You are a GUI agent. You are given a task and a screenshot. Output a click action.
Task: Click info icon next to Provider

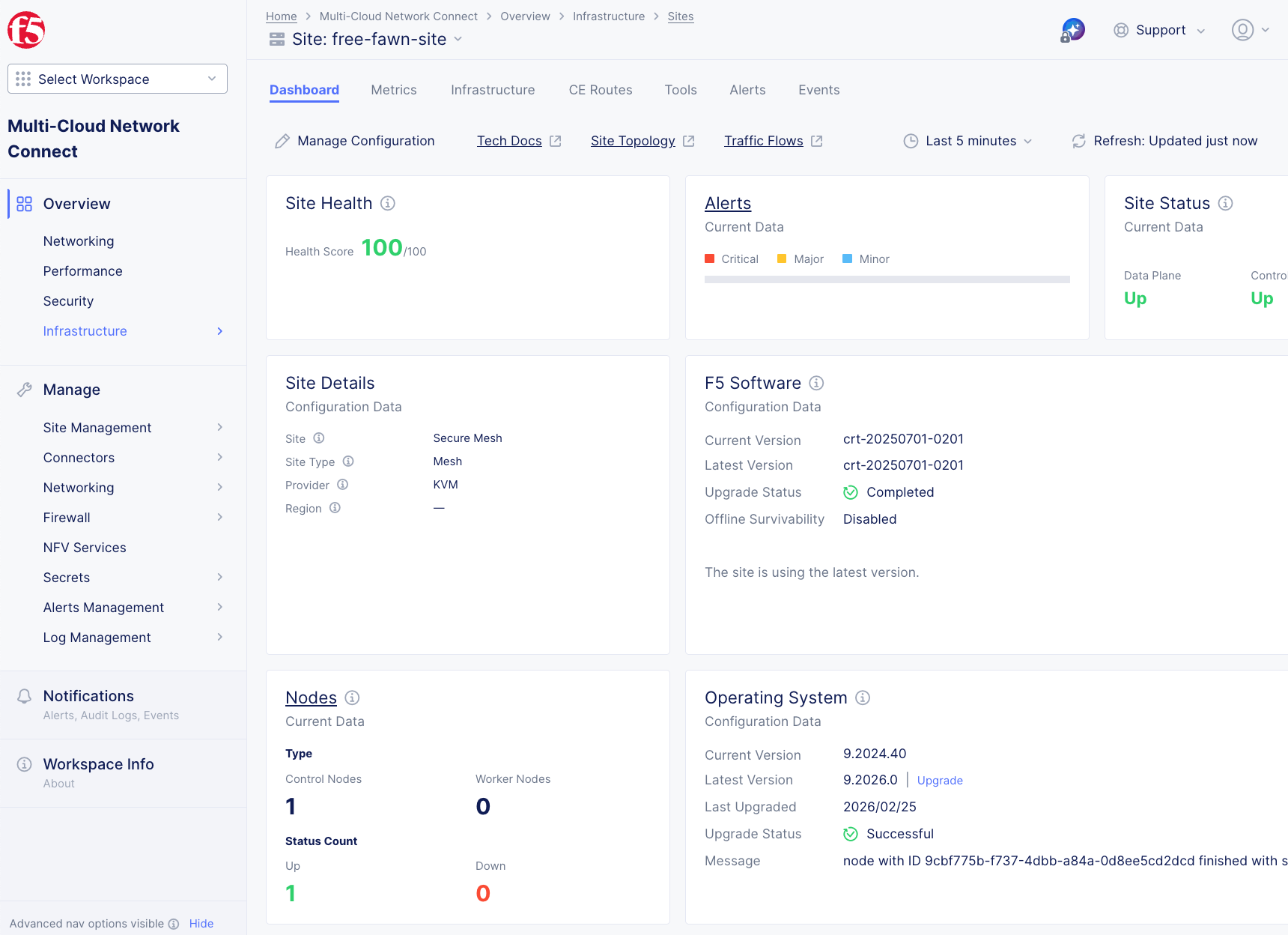[342, 485]
